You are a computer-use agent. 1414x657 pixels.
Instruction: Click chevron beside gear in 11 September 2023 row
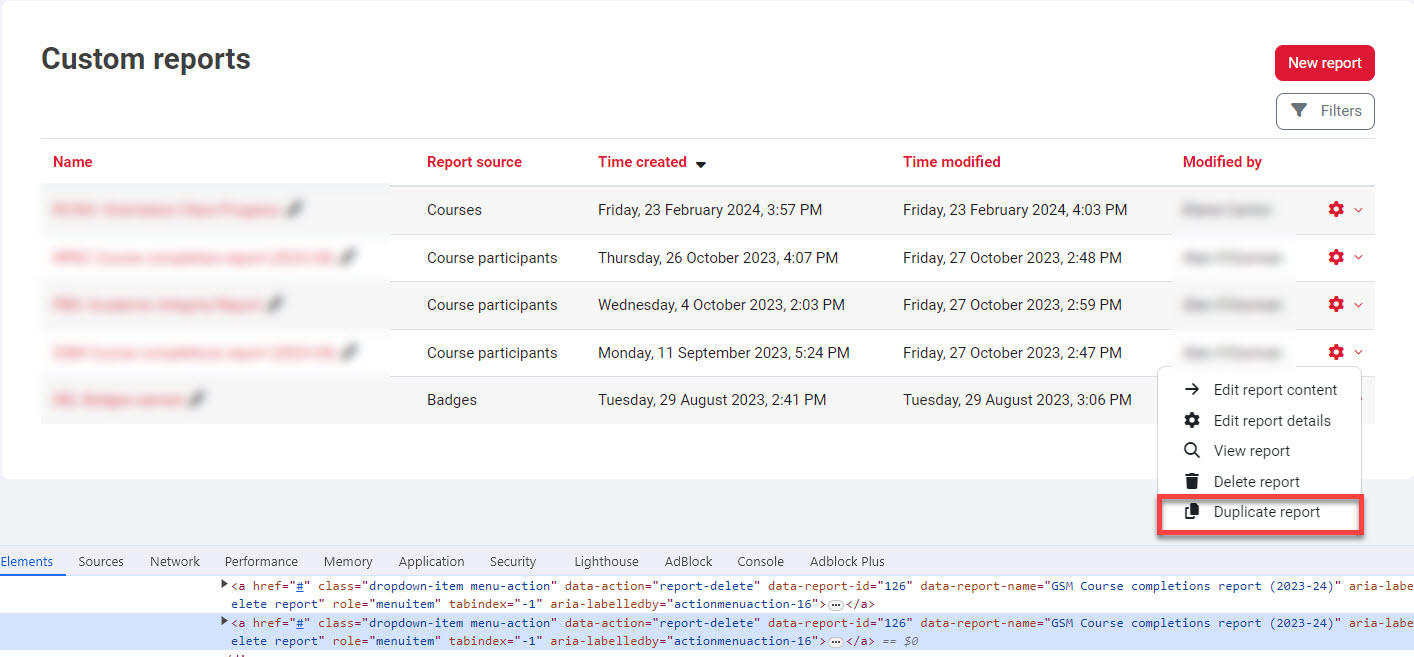pyautogui.click(x=1358, y=352)
